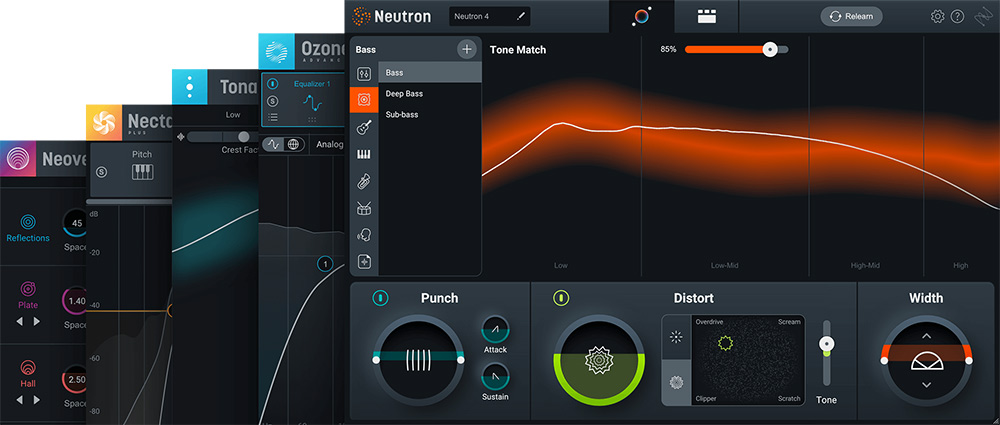
Task: Select the guitar instrument icon in Neutron sidebar
Action: [364, 128]
